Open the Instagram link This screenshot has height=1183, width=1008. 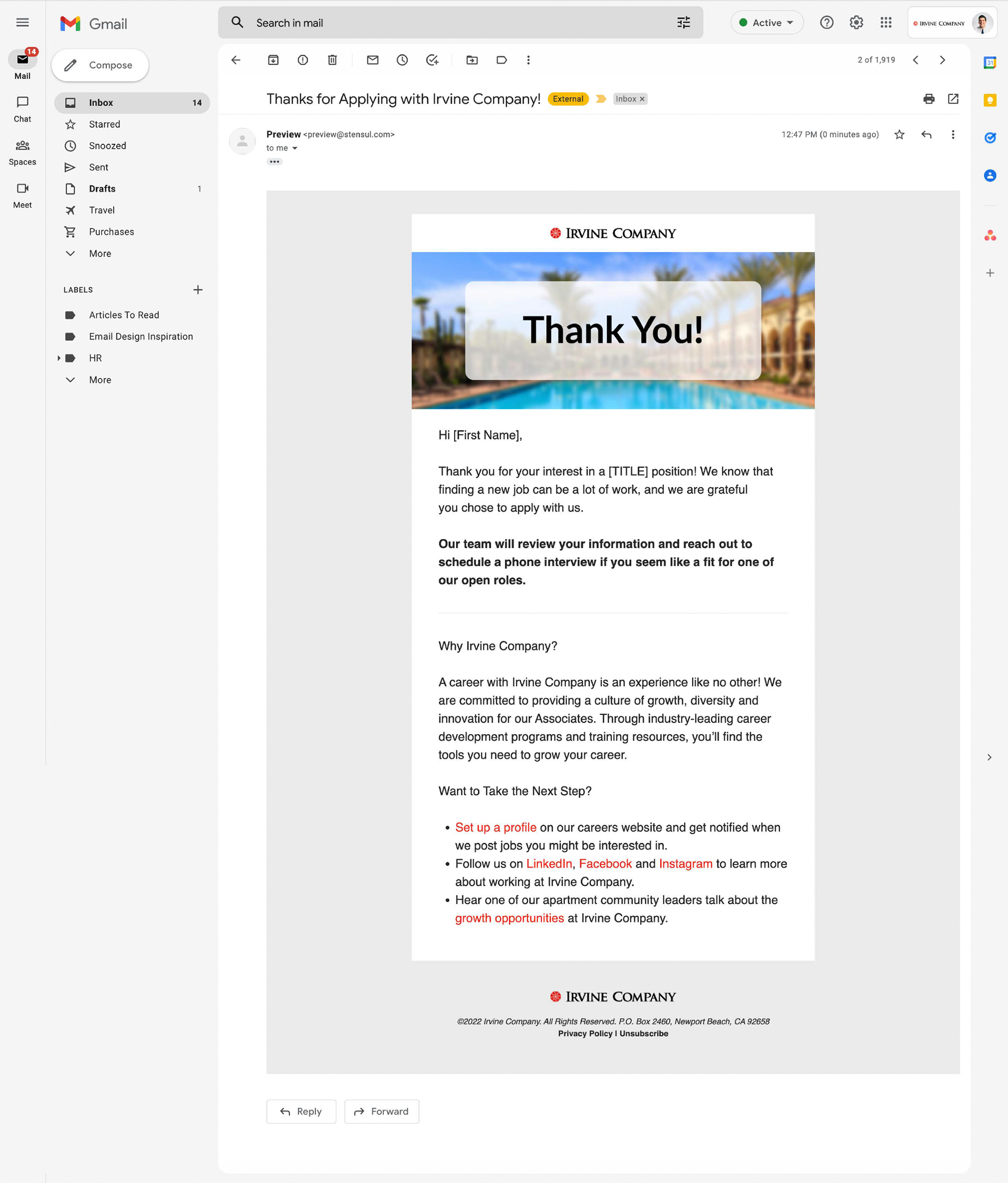tap(686, 864)
